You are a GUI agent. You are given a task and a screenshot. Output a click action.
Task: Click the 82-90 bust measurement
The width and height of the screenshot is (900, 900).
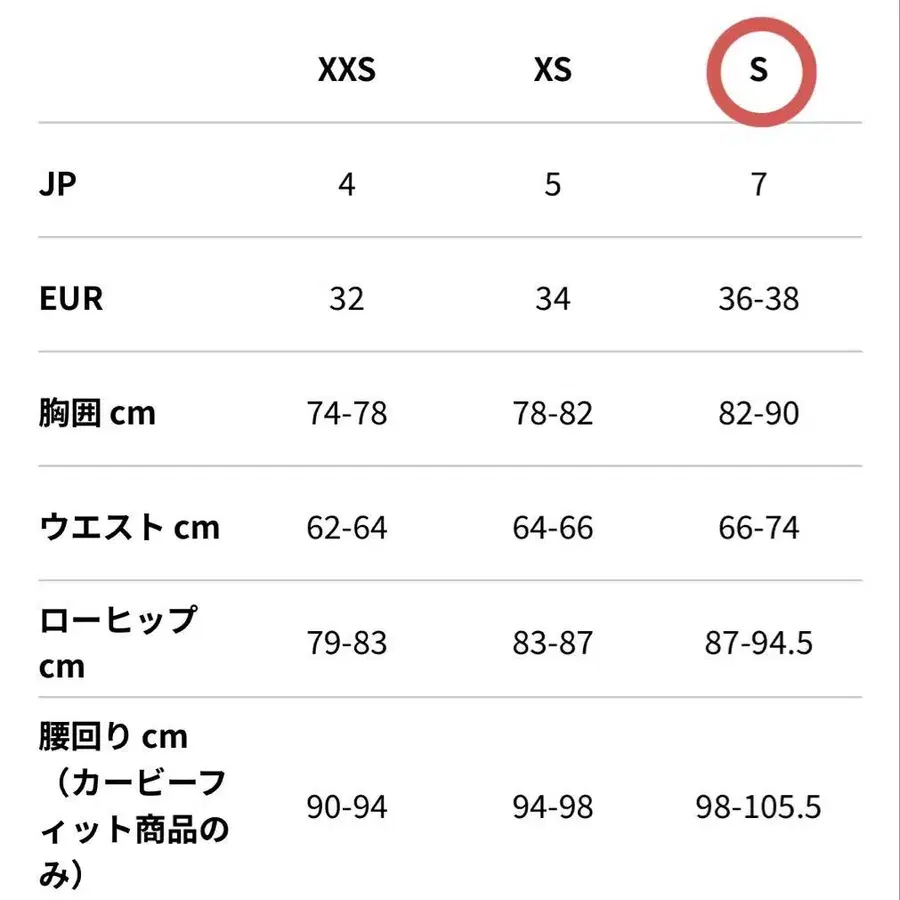(x=759, y=413)
